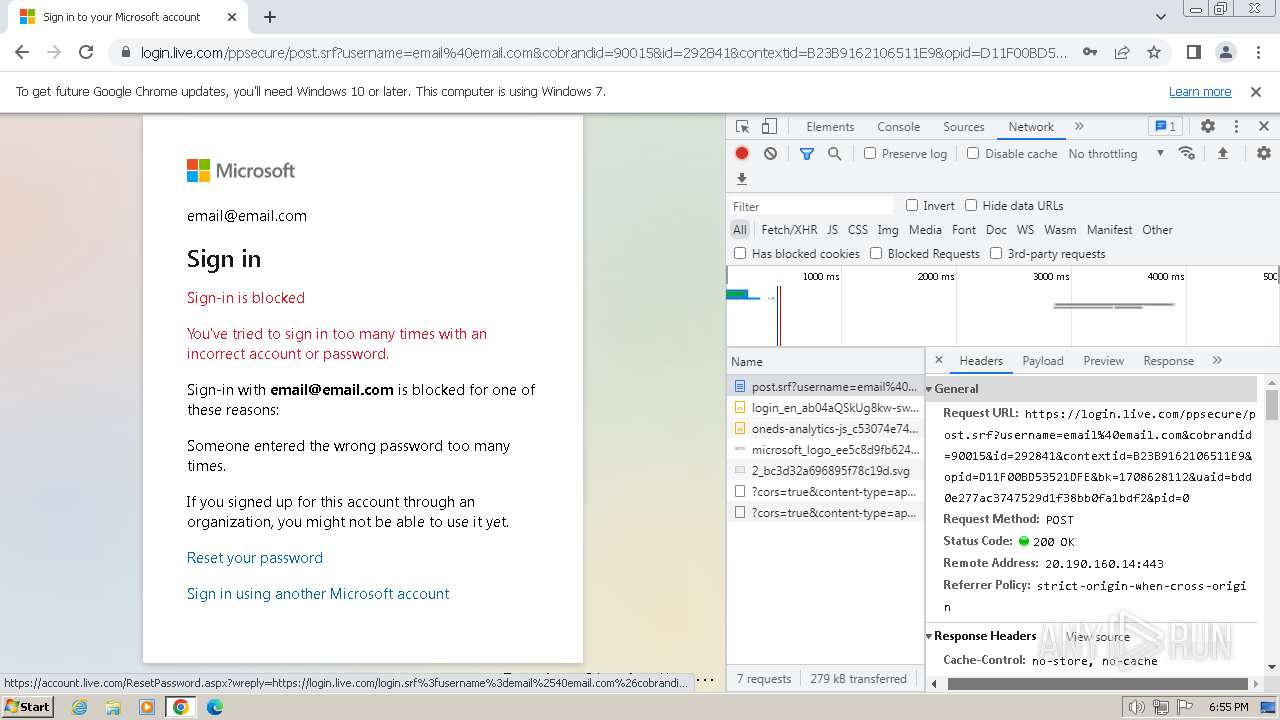Reload the page
1280x720 pixels.
[86, 52]
